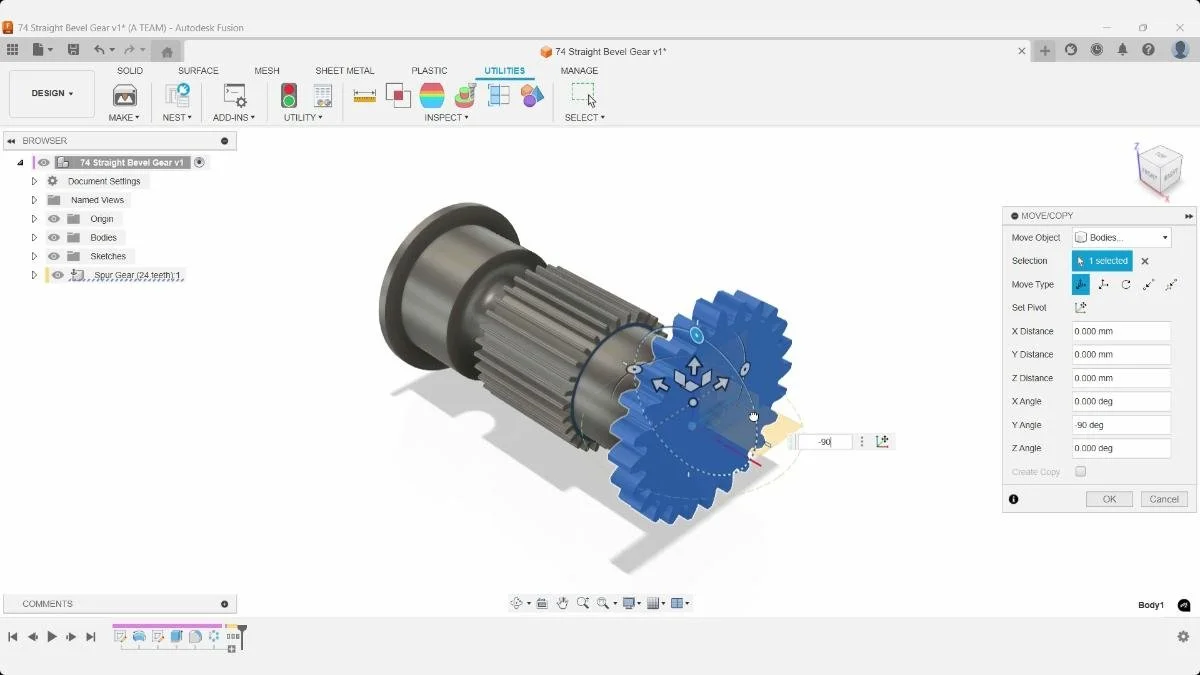The width and height of the screenshot is (1200, 675).
Task: Toggle visibility of Origin folder
Action: tap(54, 219)
